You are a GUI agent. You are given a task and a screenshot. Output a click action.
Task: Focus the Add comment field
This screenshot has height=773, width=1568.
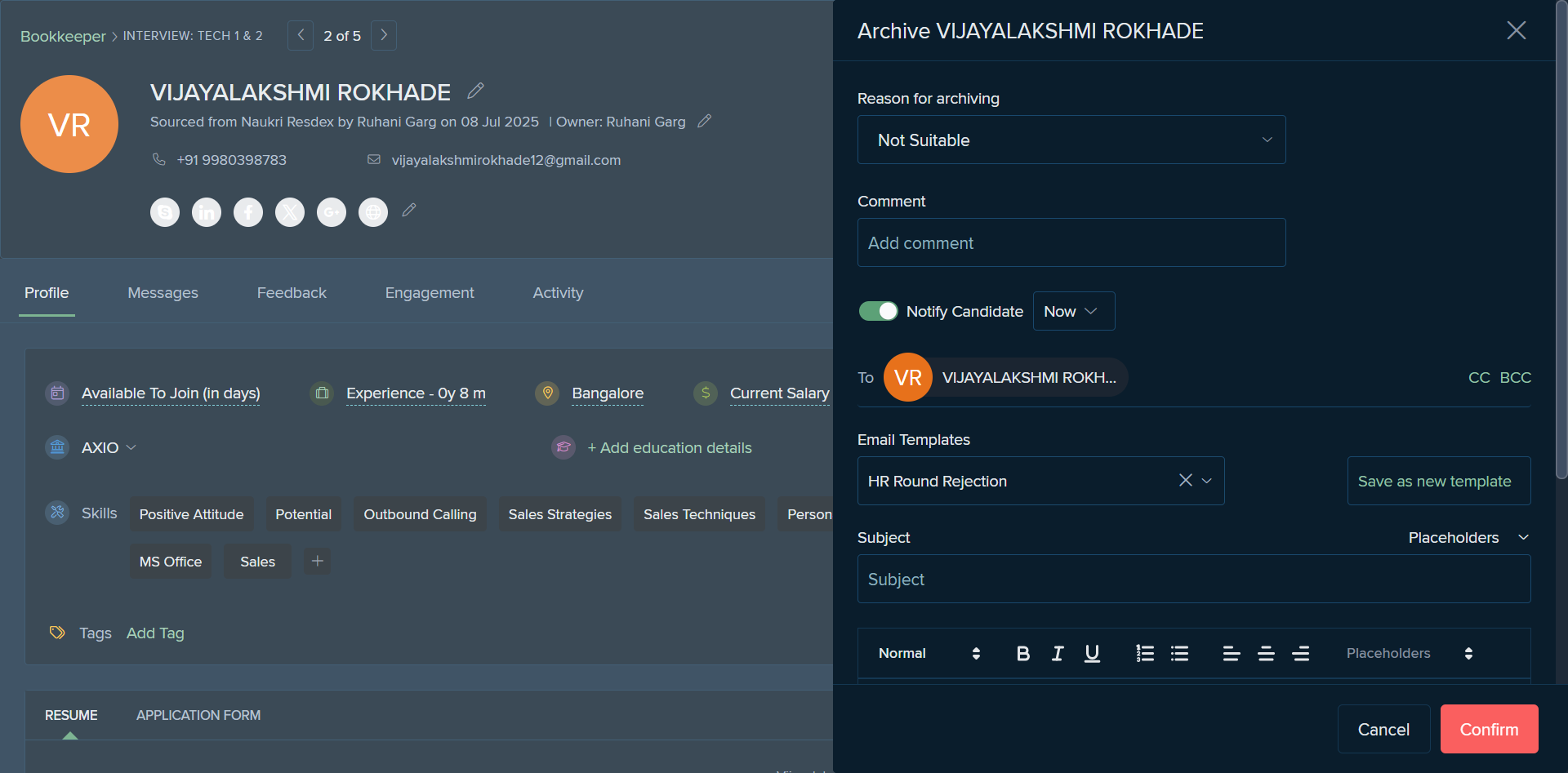click(x=1071, y=242)
